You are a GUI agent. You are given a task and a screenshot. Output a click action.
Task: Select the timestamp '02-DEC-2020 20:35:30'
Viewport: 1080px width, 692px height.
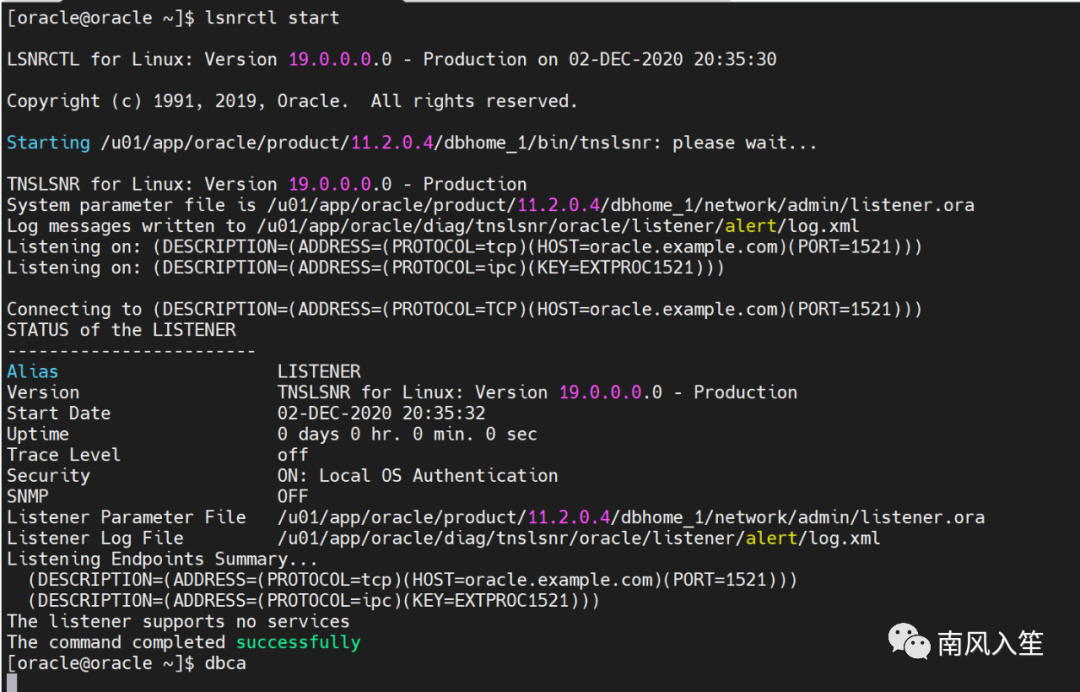coord(672,59)
